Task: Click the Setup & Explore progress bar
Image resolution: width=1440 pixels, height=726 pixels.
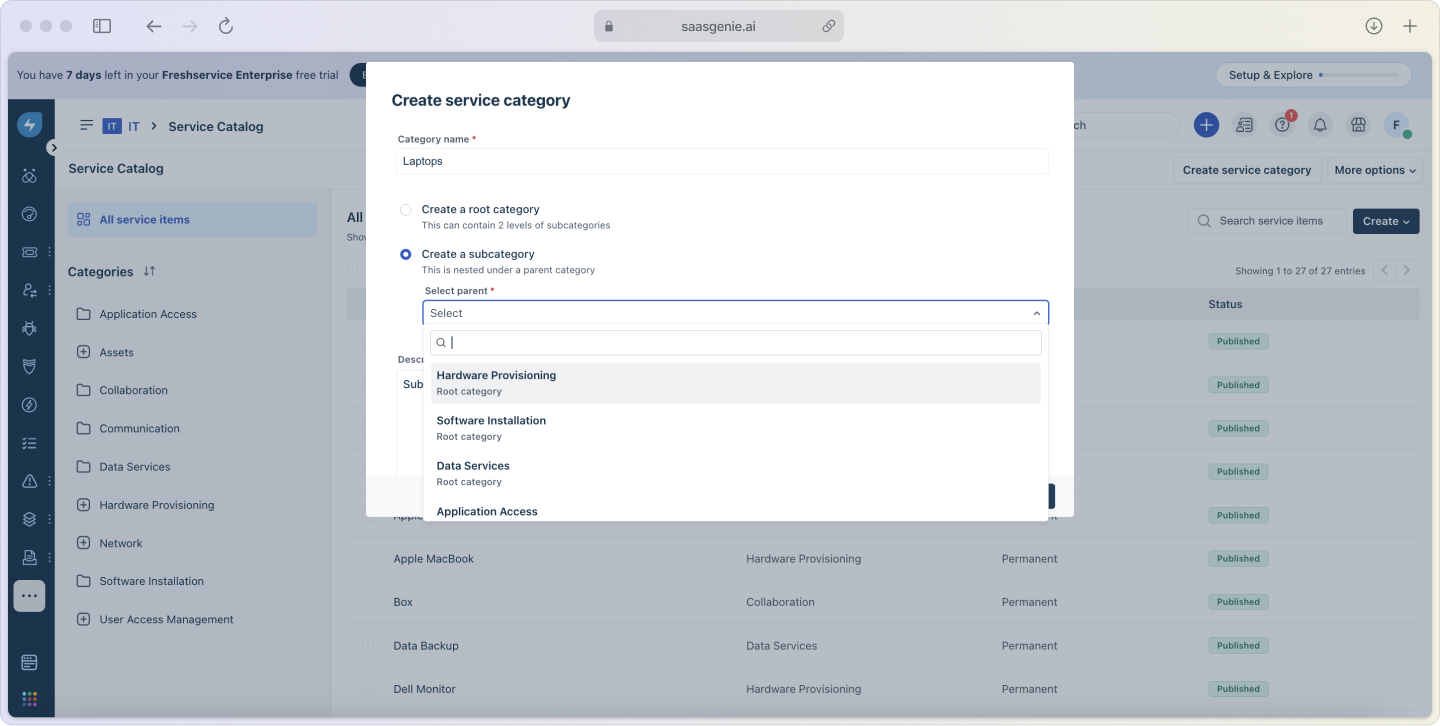Action: (1313, 74)
